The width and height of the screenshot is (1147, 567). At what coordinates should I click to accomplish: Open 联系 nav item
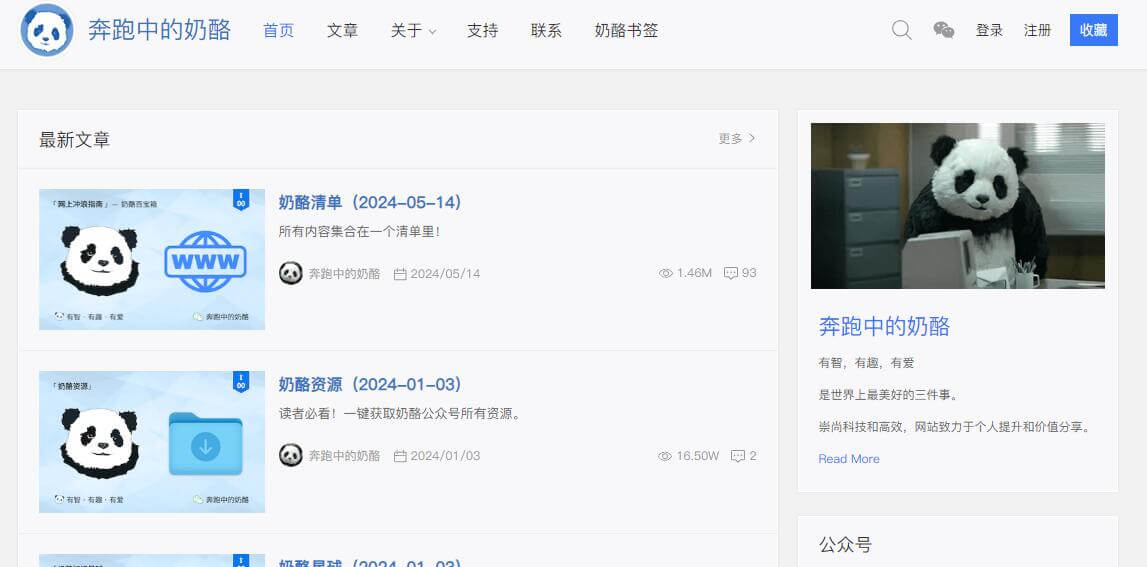pos(546,30)
